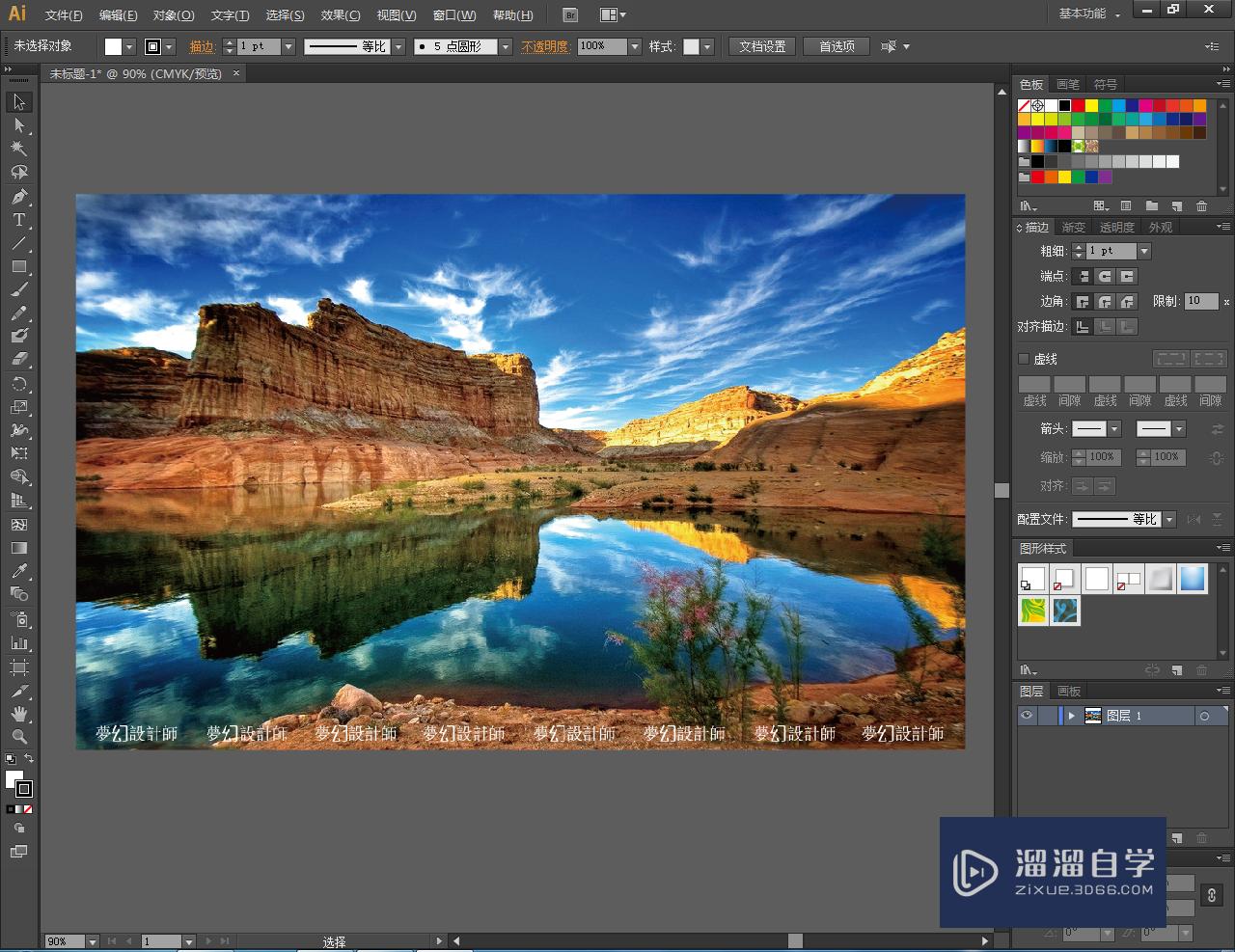Enable the dashed line (虚线) checkbox
The width and height of the screenshot is (1235, 952).
pyautogui.click(x=1024, y=359)
